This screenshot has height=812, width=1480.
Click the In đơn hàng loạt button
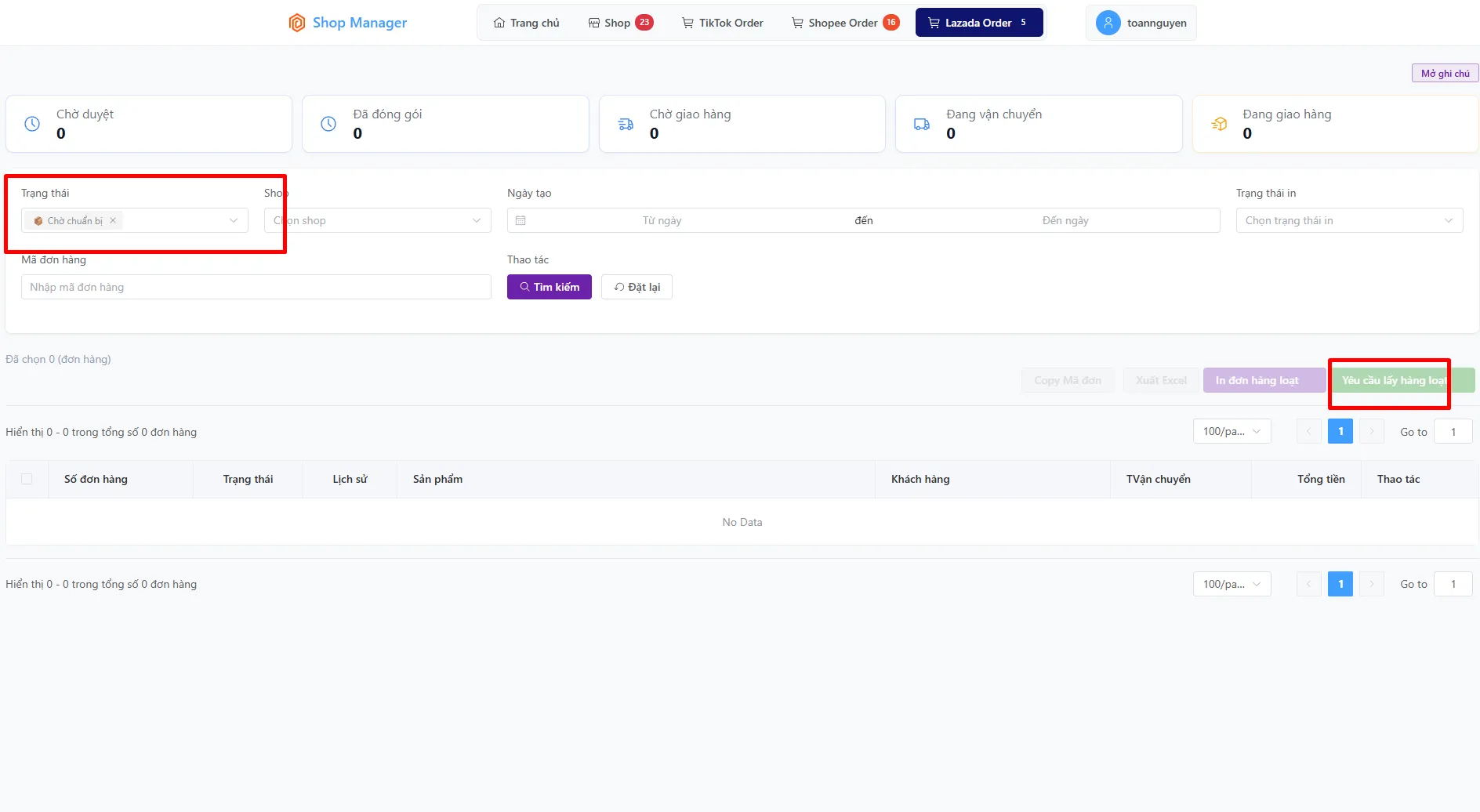pos(1264,380)
